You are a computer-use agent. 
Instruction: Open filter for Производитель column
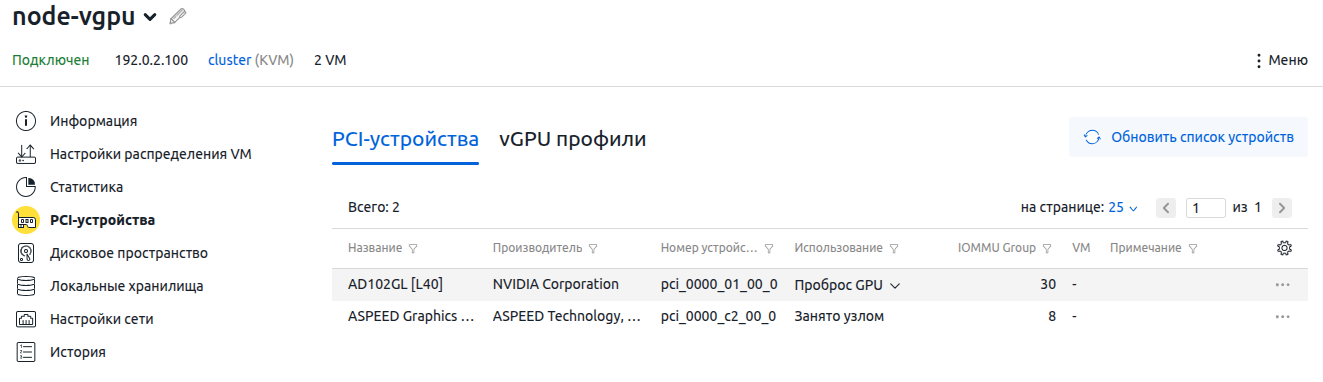point(593,248)
